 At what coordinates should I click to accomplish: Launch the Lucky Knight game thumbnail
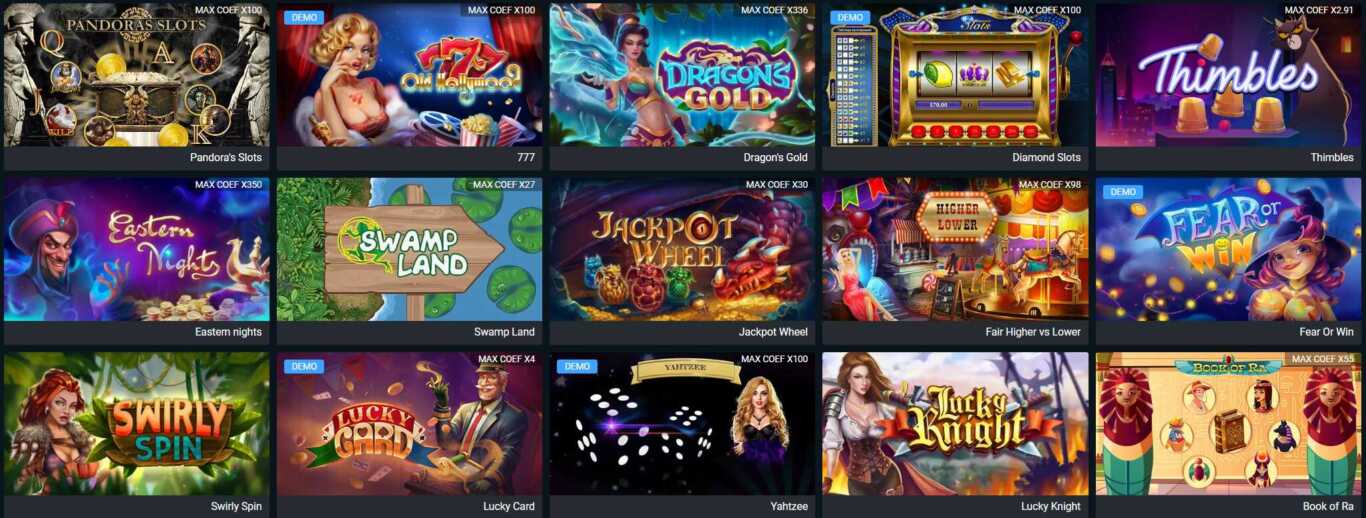click(x=955, y=423)
